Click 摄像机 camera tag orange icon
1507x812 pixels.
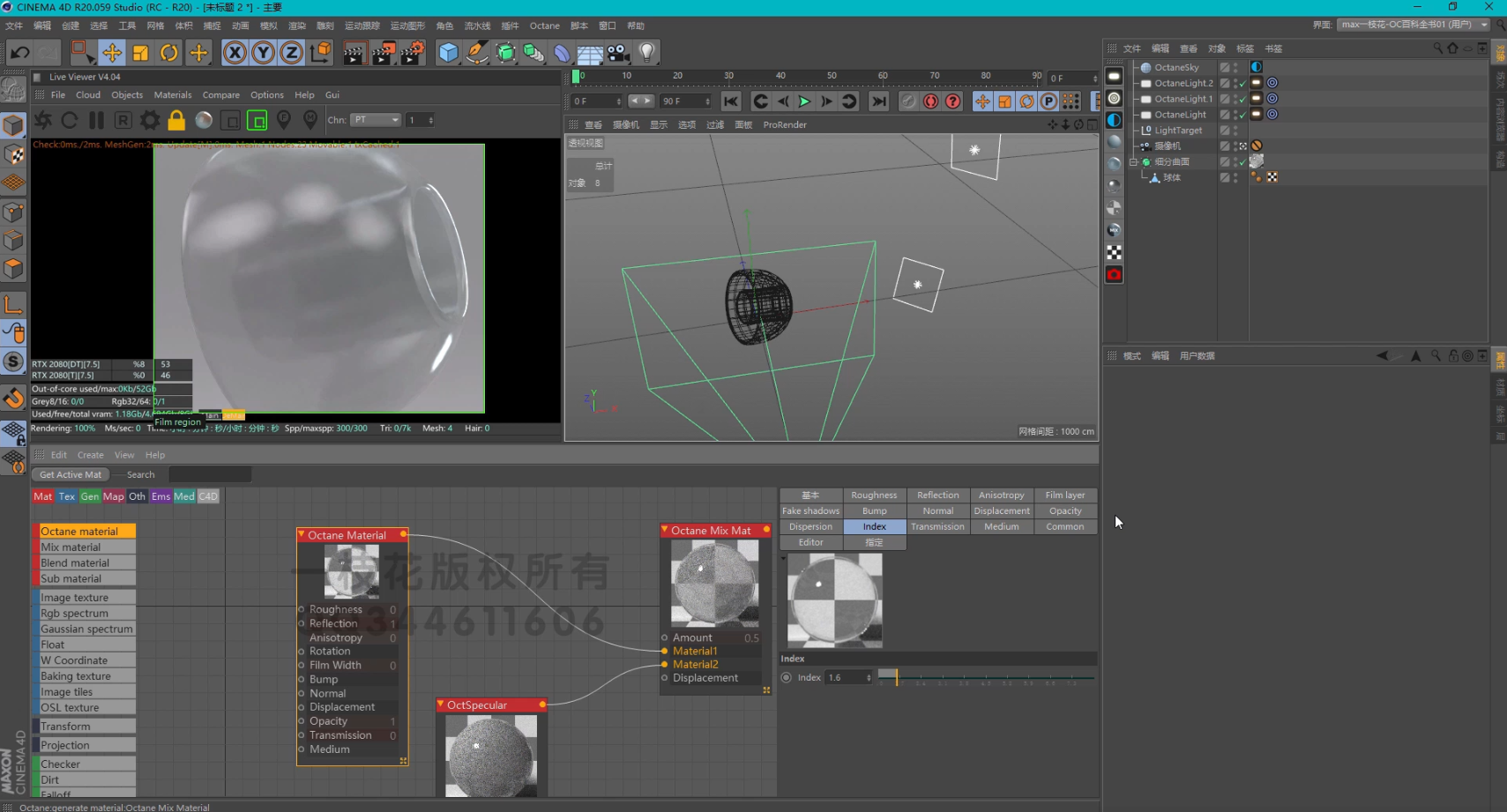[x=1257, y=145]
